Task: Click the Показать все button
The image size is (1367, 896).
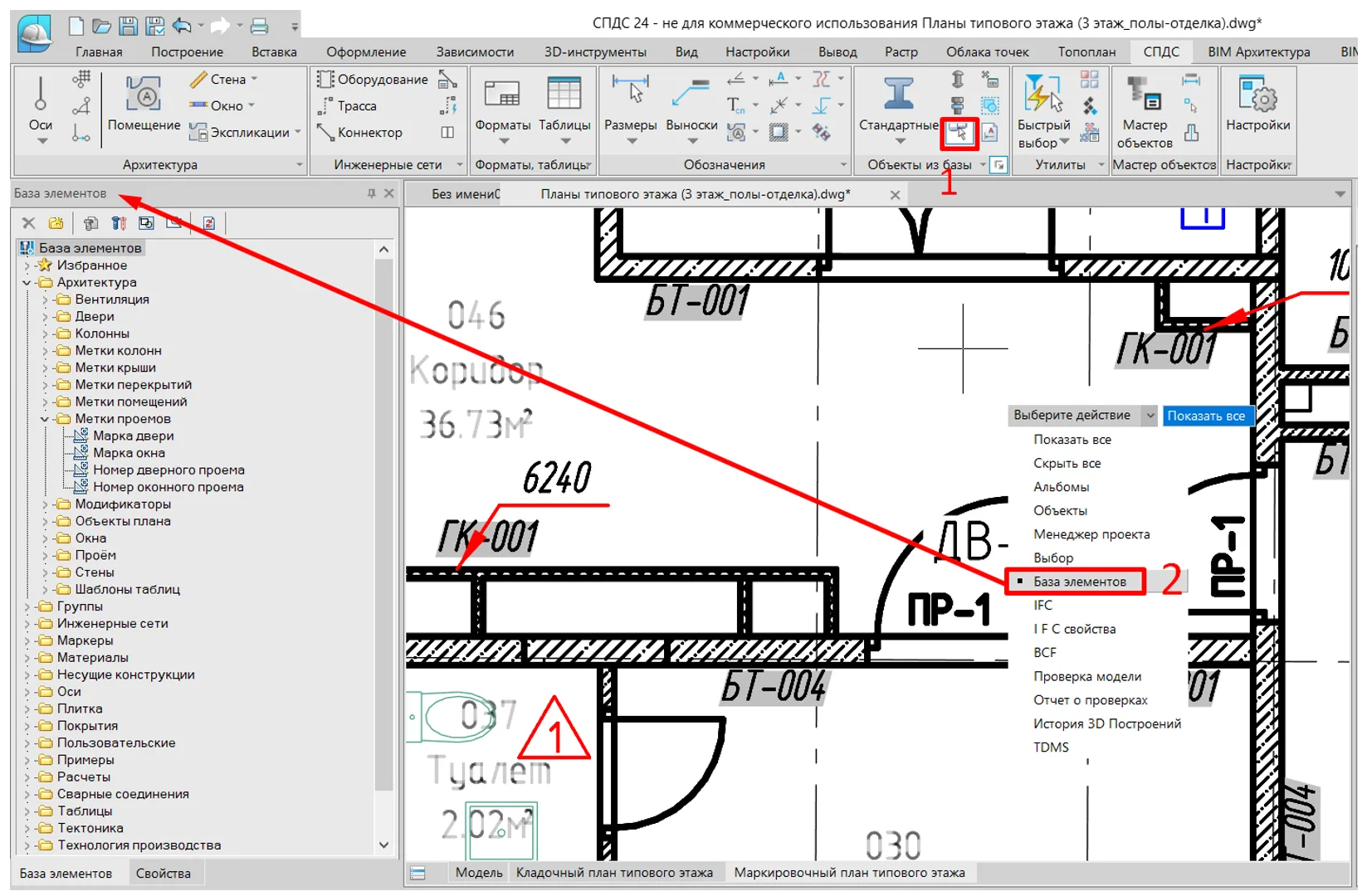Action: [x=1205, y=416]
